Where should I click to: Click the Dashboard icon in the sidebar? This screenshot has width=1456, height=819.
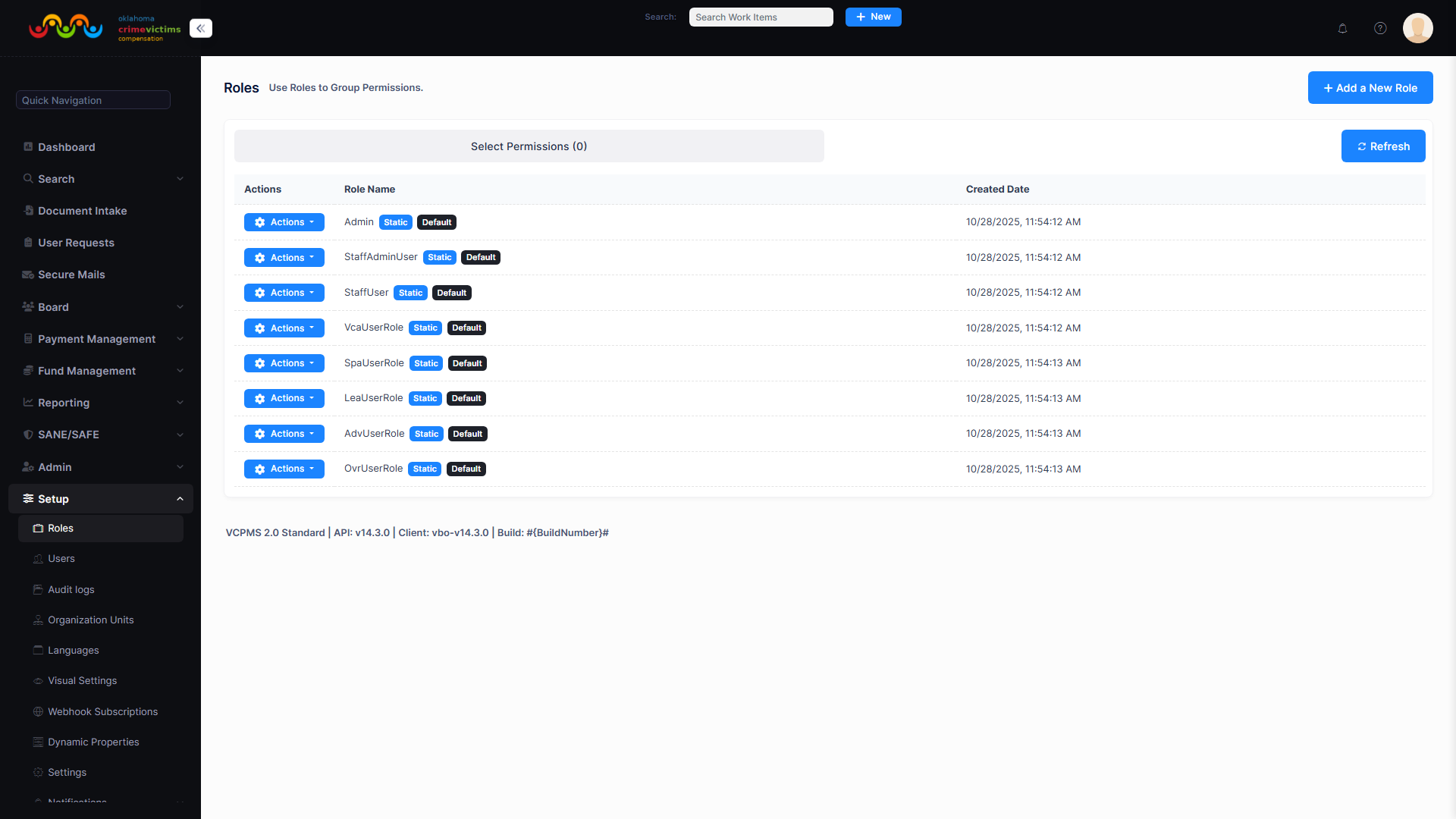point(28,146)
